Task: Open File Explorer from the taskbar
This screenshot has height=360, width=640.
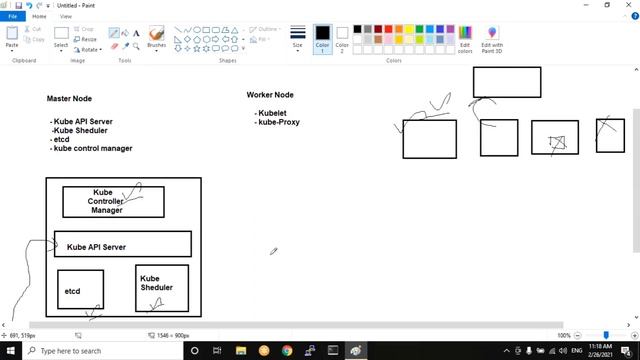Action: click(241, 351)
